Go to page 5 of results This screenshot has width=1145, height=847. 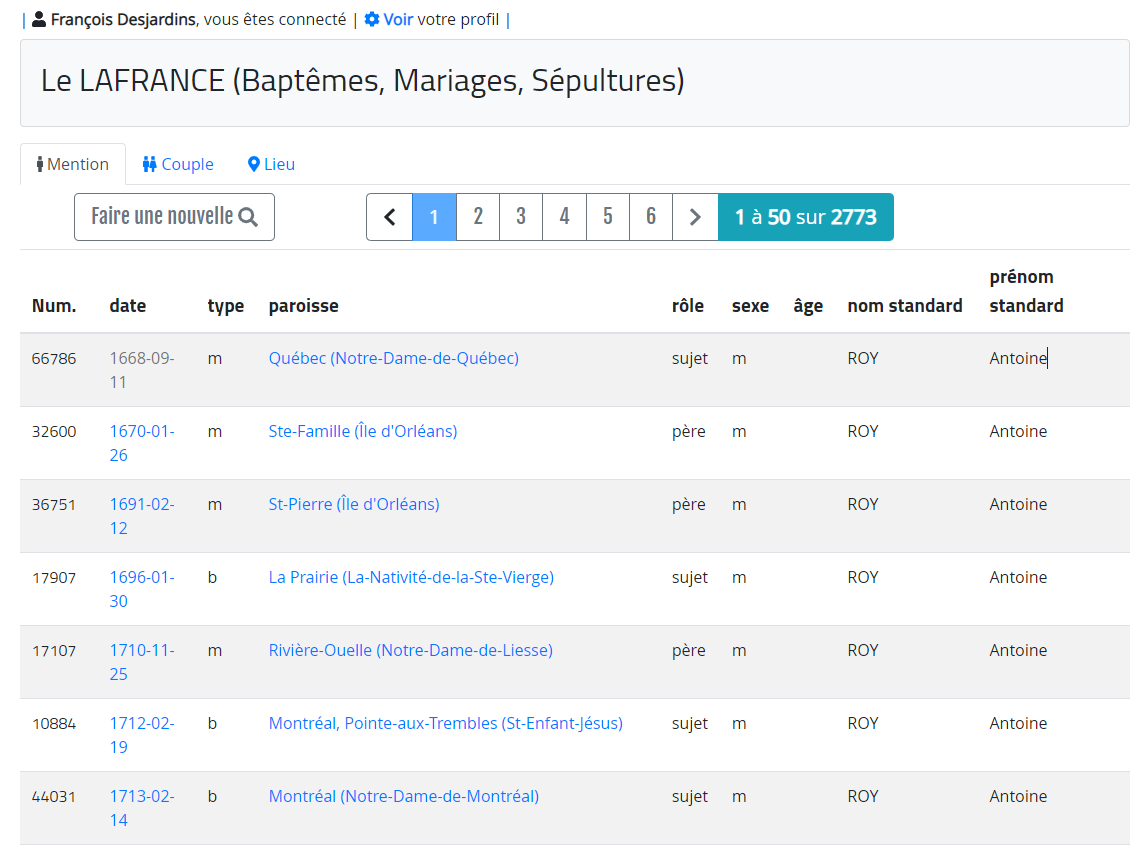tap(607, 217)
